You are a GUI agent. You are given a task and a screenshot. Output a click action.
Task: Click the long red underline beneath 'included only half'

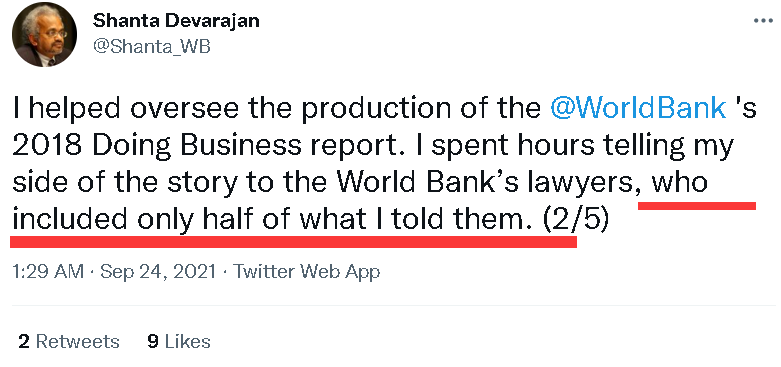point(294,242)
